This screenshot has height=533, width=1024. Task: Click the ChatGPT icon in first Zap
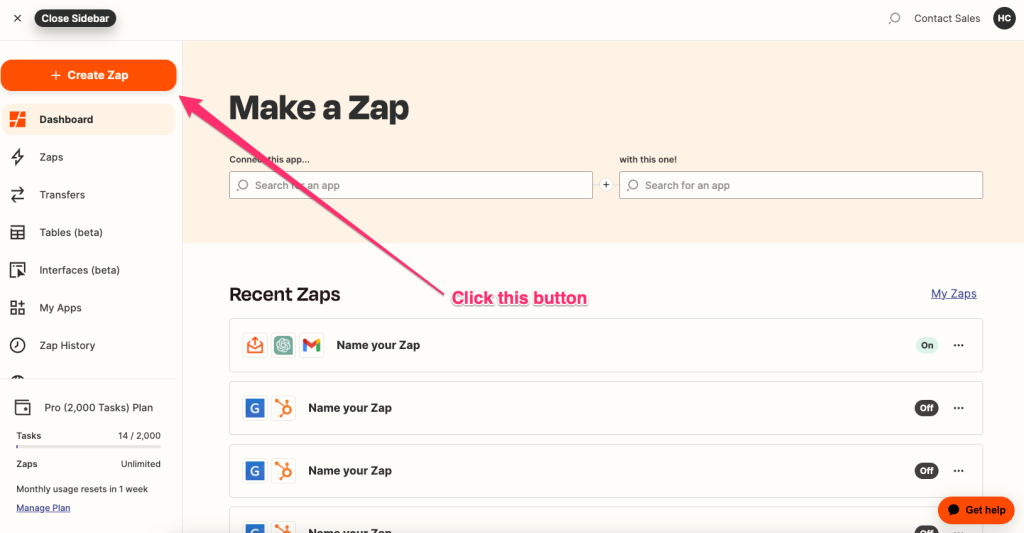284,345
